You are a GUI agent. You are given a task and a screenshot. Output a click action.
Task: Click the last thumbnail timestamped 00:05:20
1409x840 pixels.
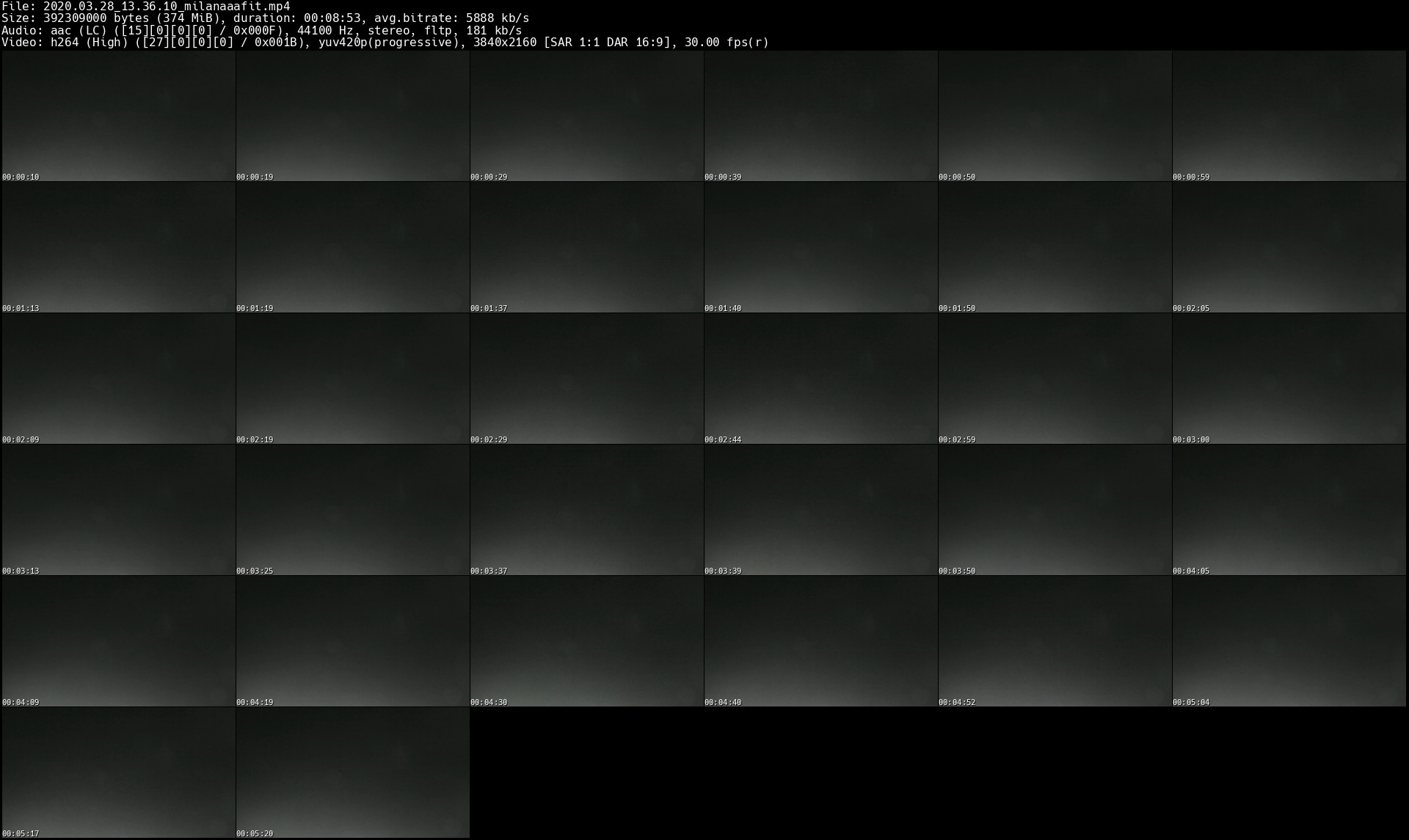click(352, 773)
